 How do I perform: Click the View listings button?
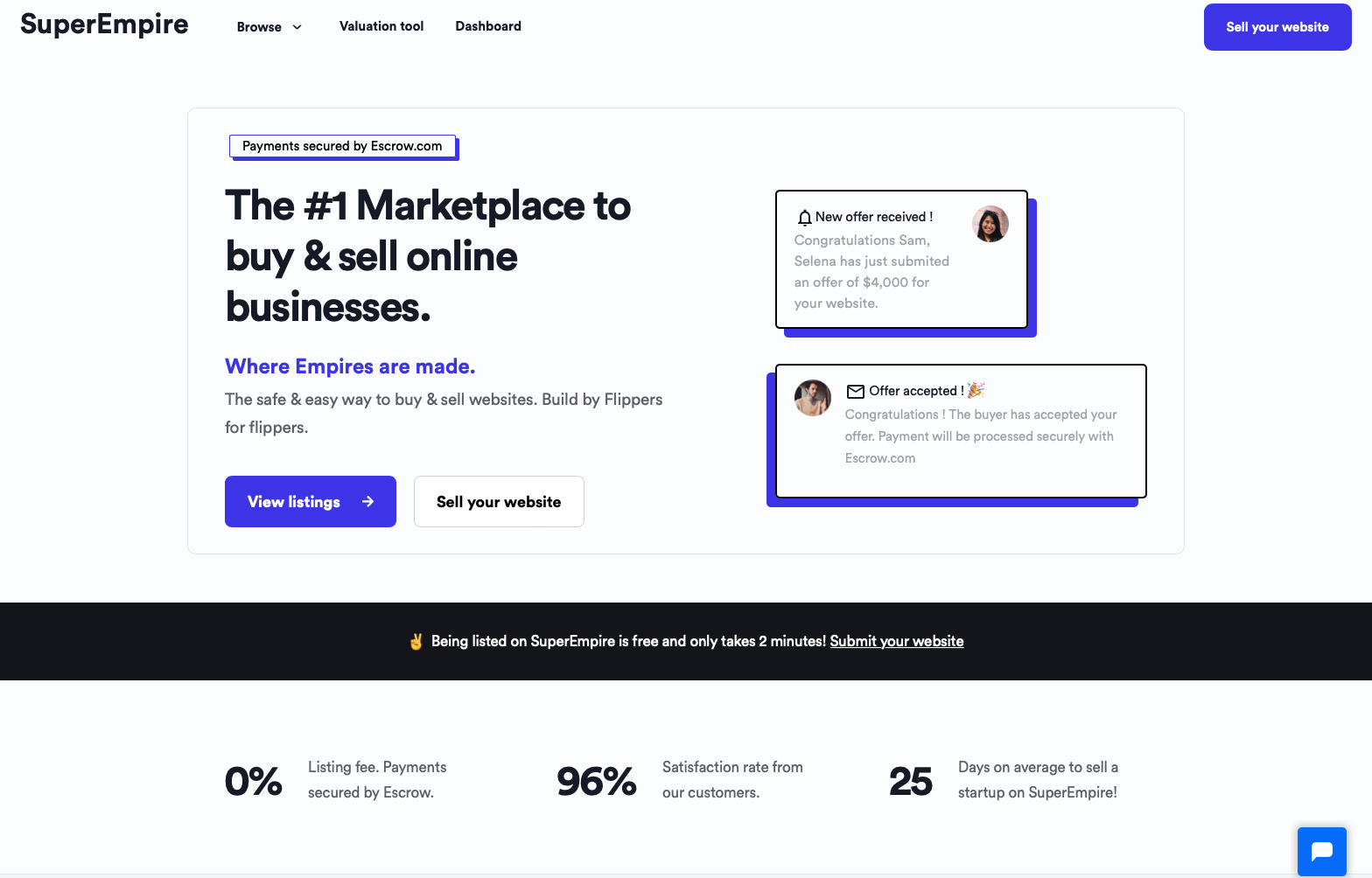pyautogui.click(x=310, y=501)
